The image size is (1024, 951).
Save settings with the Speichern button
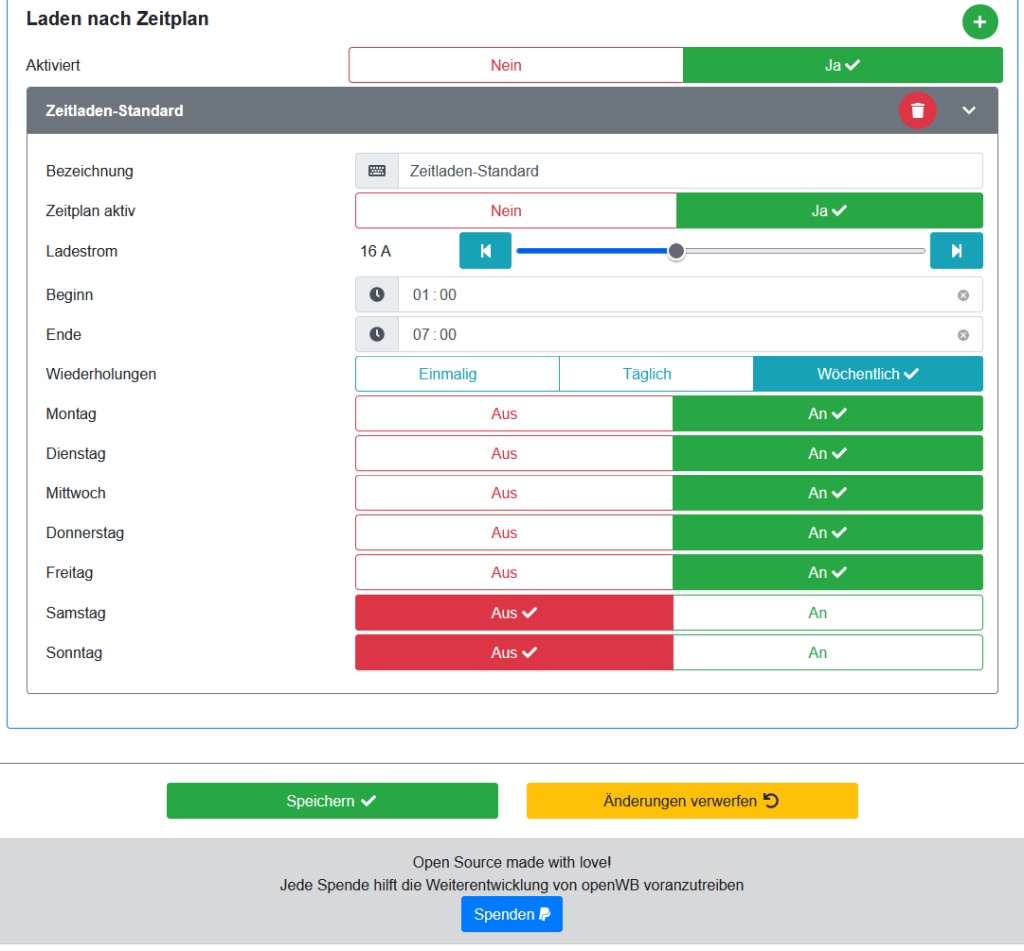pos(332,801)
